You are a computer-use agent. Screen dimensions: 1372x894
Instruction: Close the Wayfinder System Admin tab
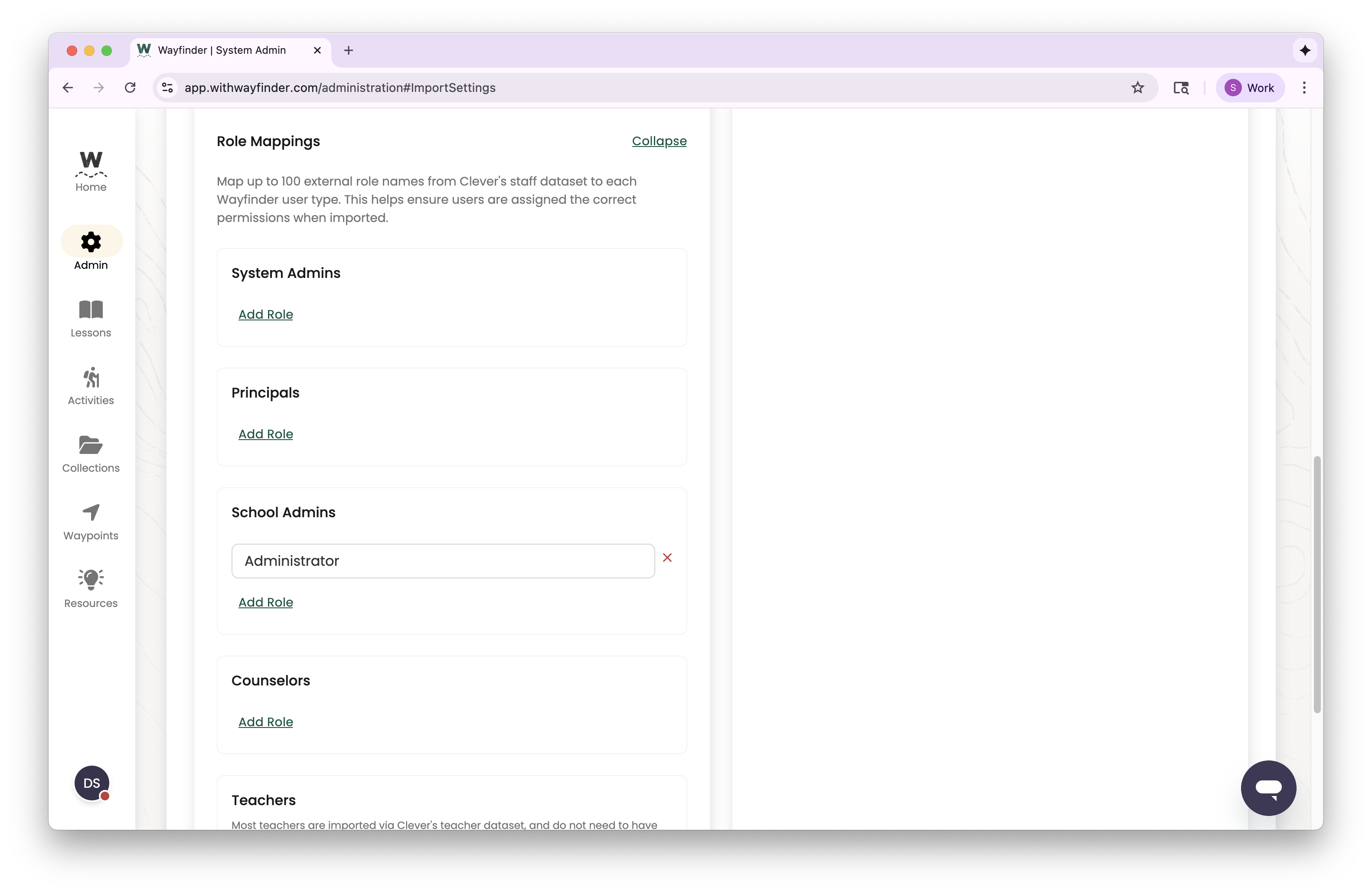(317, 50)
